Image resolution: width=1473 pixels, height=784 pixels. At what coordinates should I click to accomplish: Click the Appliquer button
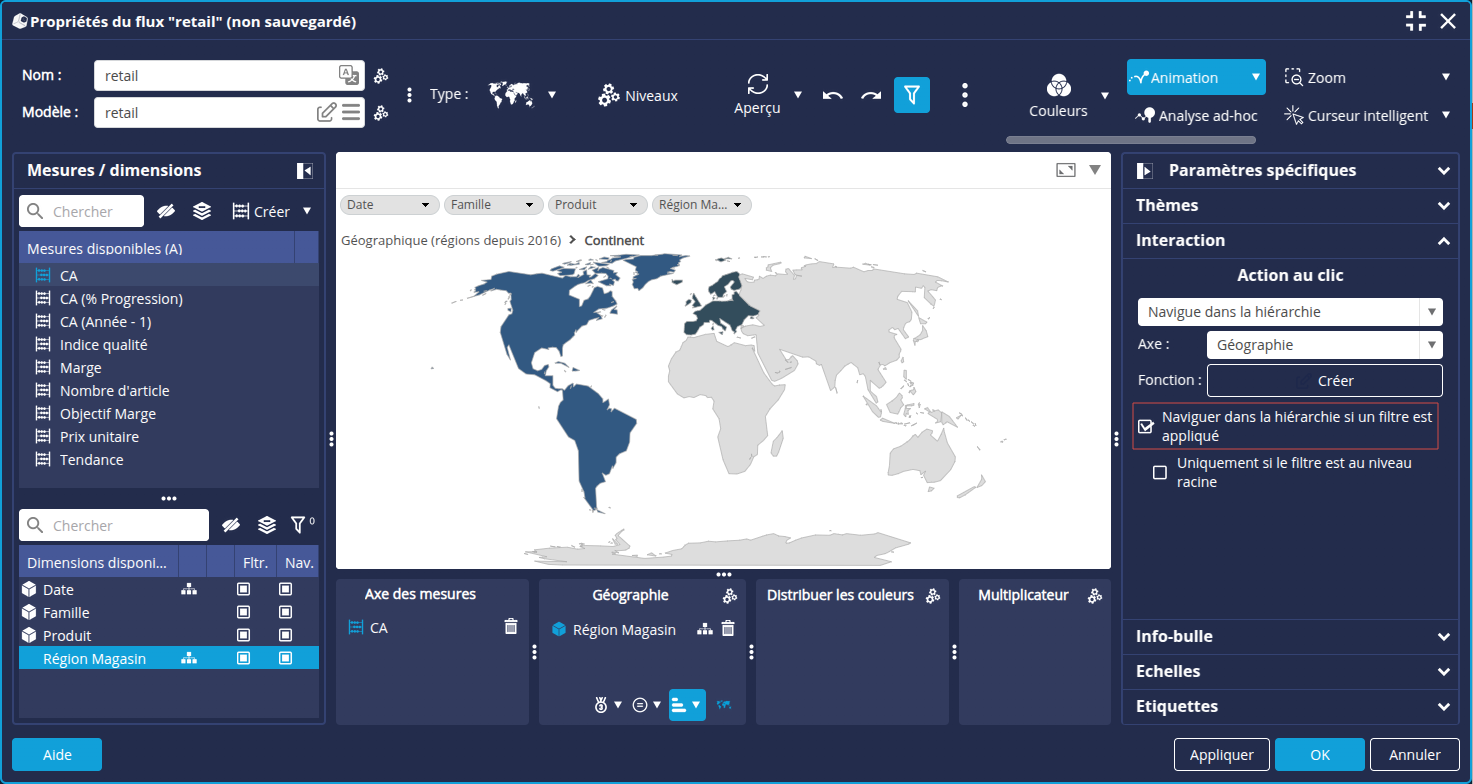1221,755
